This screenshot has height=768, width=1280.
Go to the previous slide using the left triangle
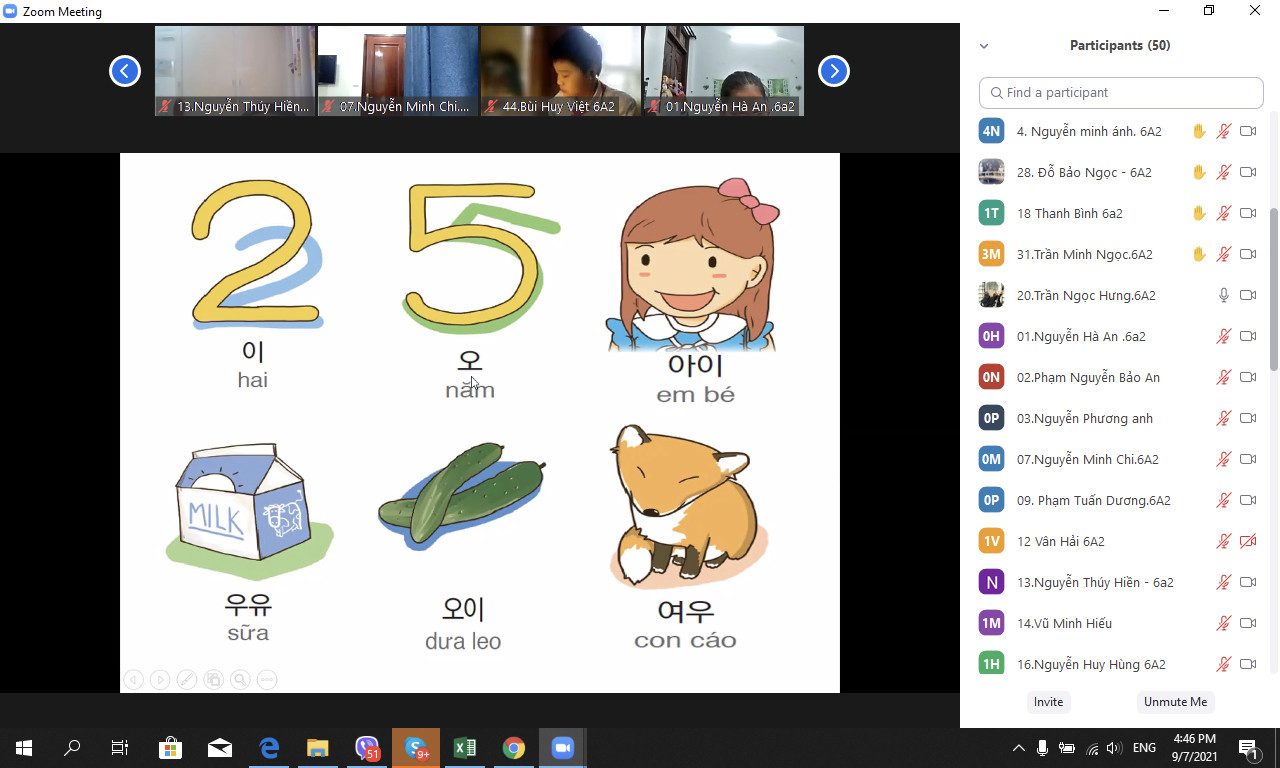[x=133, y=680]
